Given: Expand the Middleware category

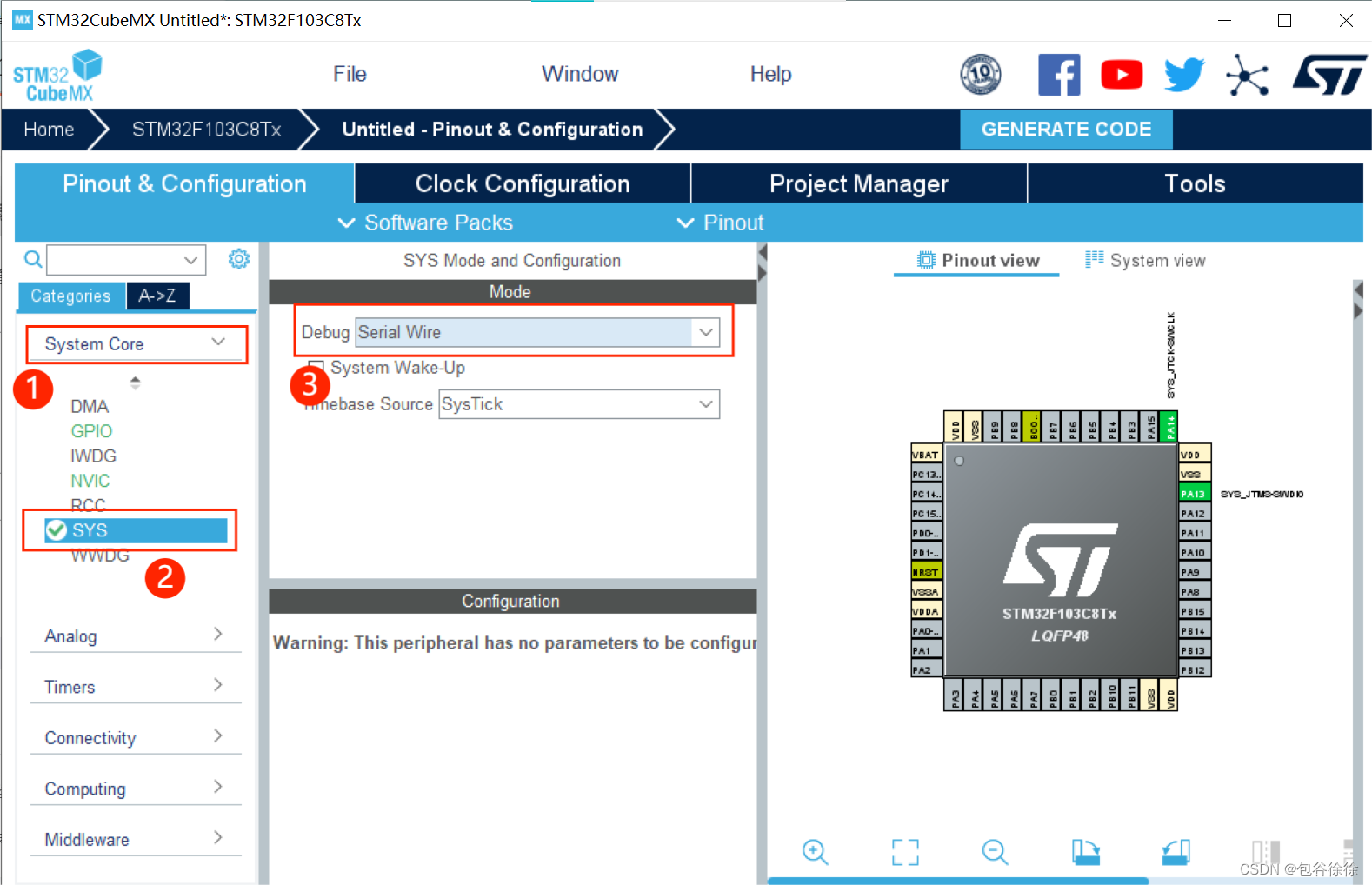Looking at the screenshot, I should 136,840.
